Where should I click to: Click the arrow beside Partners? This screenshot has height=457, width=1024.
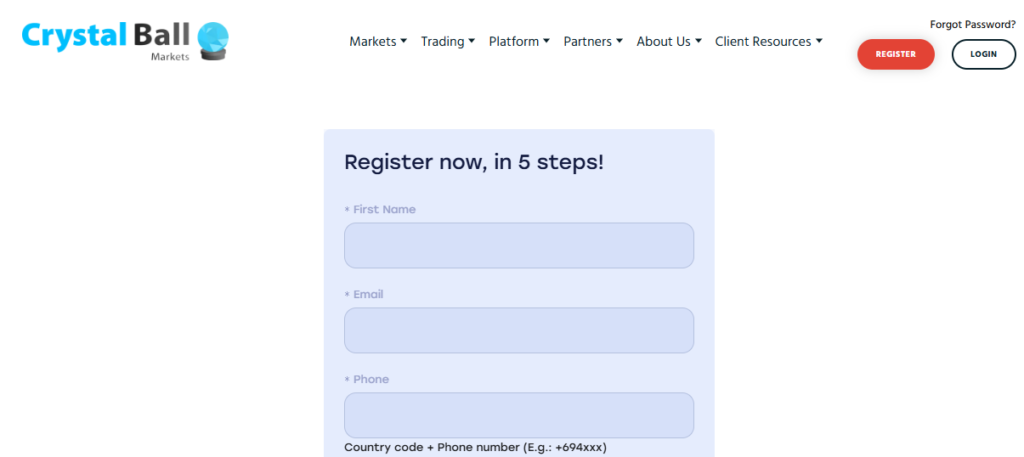[620, 41]
